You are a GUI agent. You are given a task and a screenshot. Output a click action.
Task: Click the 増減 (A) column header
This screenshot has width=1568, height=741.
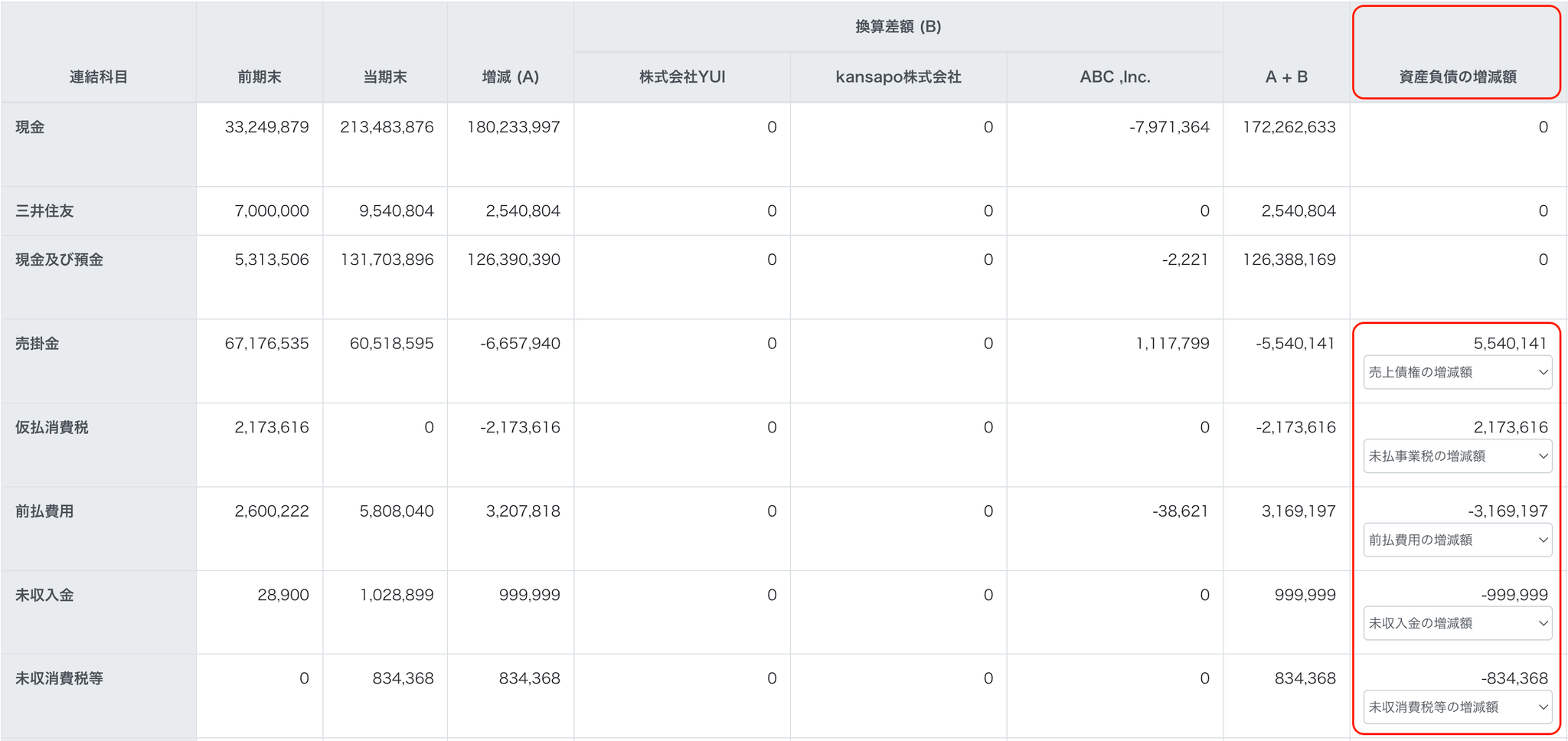[x=511, y=77]
